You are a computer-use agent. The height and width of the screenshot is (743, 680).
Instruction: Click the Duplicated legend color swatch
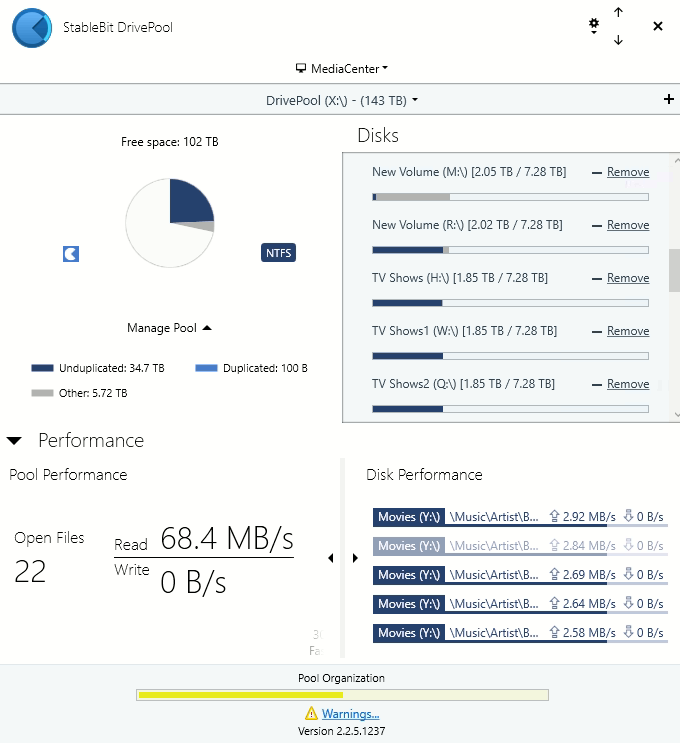coord(206,368)
